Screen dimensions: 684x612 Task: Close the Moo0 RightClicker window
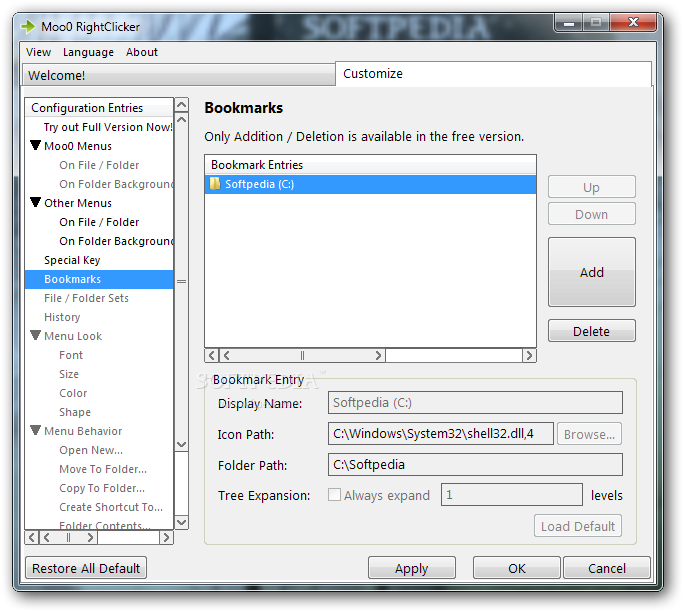tap(633, 22)
